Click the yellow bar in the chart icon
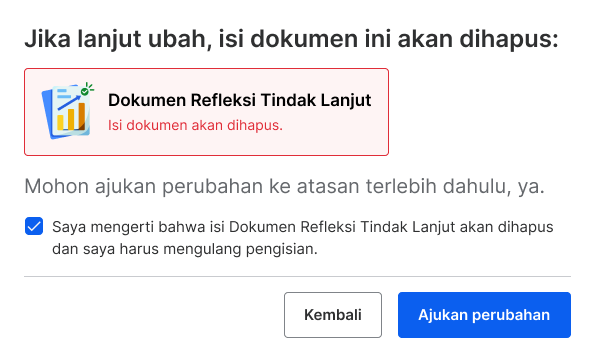This screenshot has width=595, height=362. [x=60, y=123]
